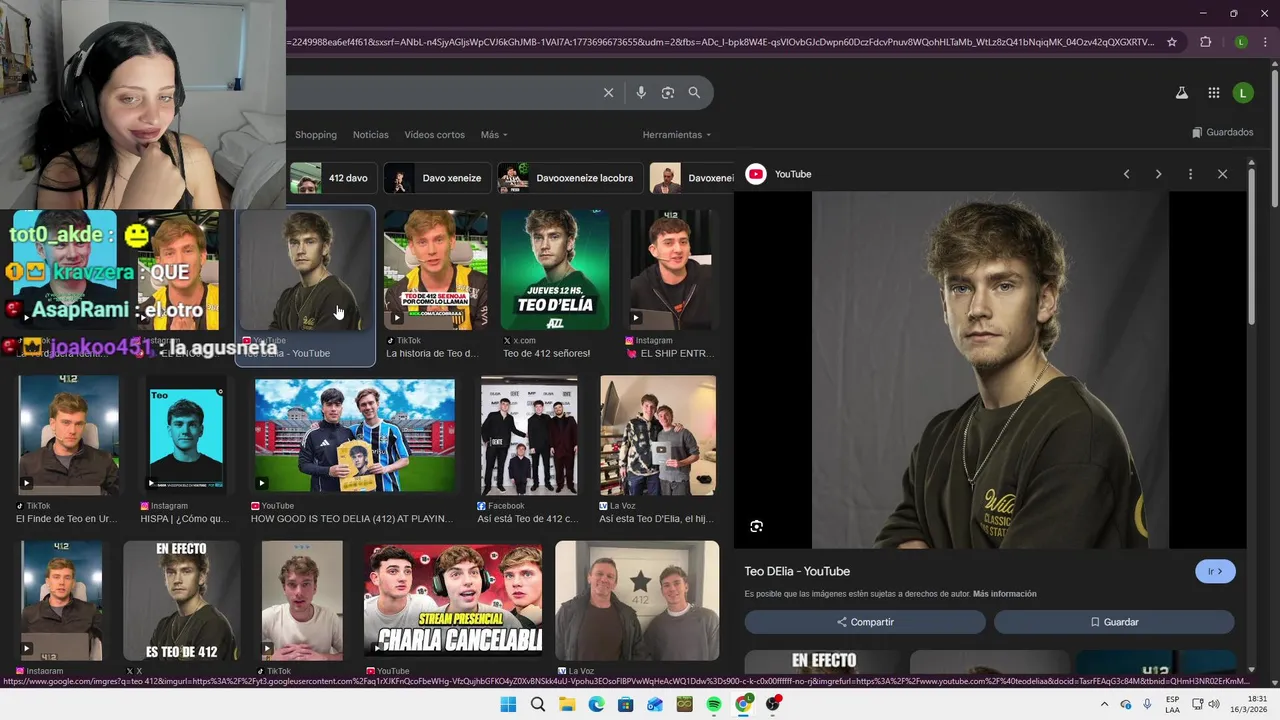Viewport: 1280px width, 720px height.
Task: Open YouTube source icon in preview header
Action: [x=756, y=174]
